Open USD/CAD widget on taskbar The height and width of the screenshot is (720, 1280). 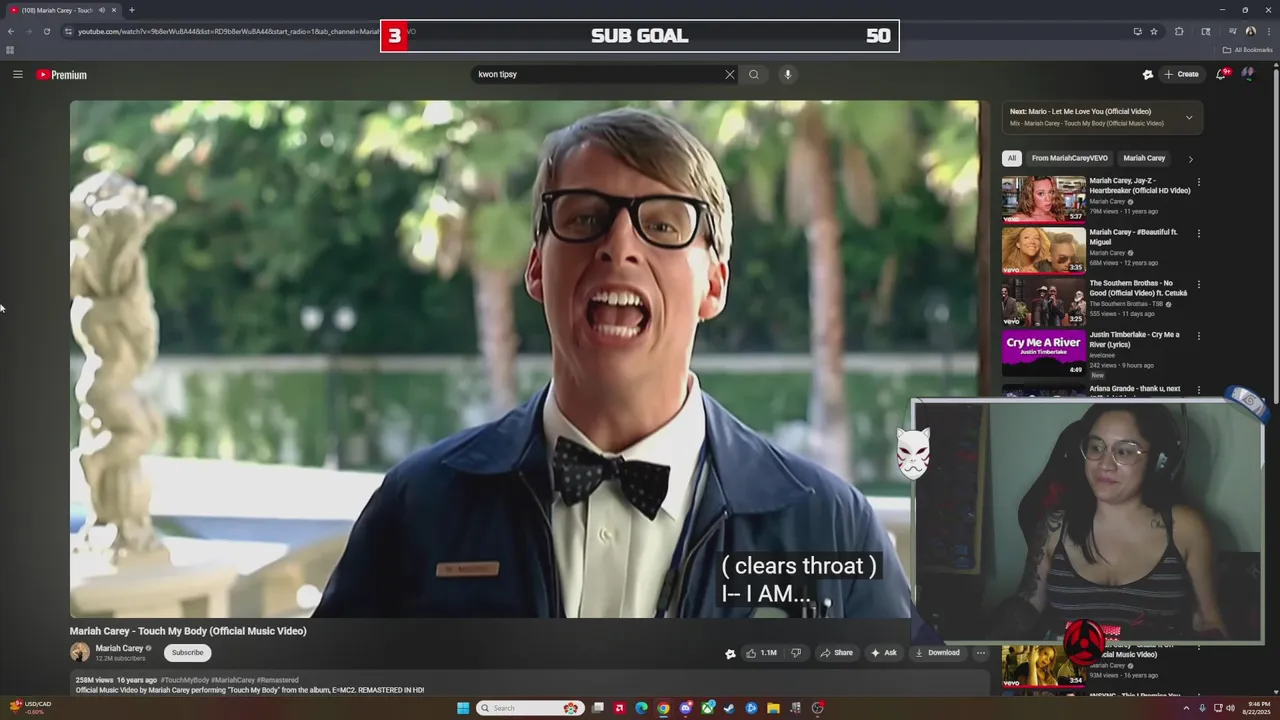pyautogui.click(x=30, y=707)
